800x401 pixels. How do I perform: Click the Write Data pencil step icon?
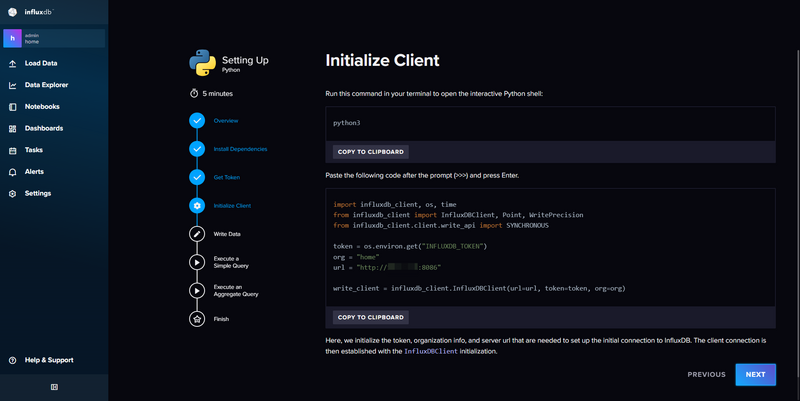197,234
